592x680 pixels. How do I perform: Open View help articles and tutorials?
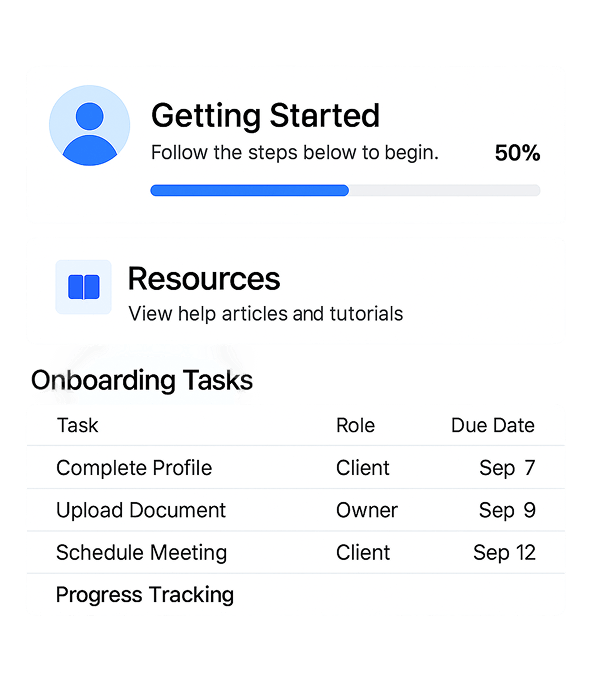(265, 314)
